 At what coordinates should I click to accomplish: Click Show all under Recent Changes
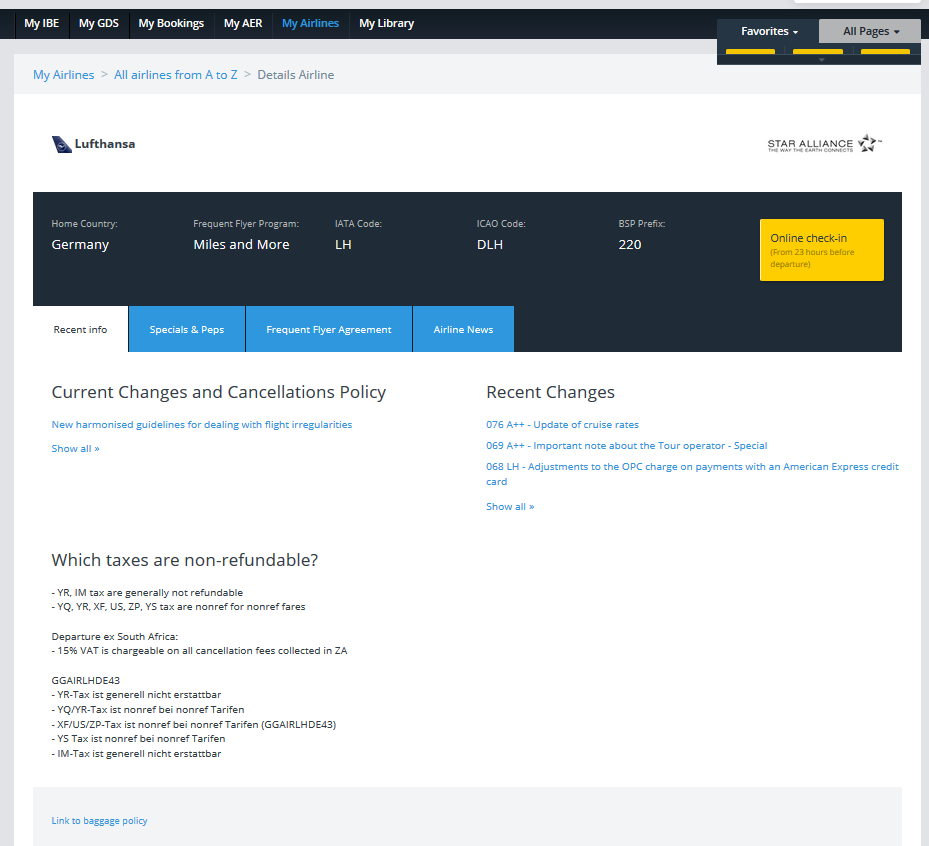[x=510, y=507]
